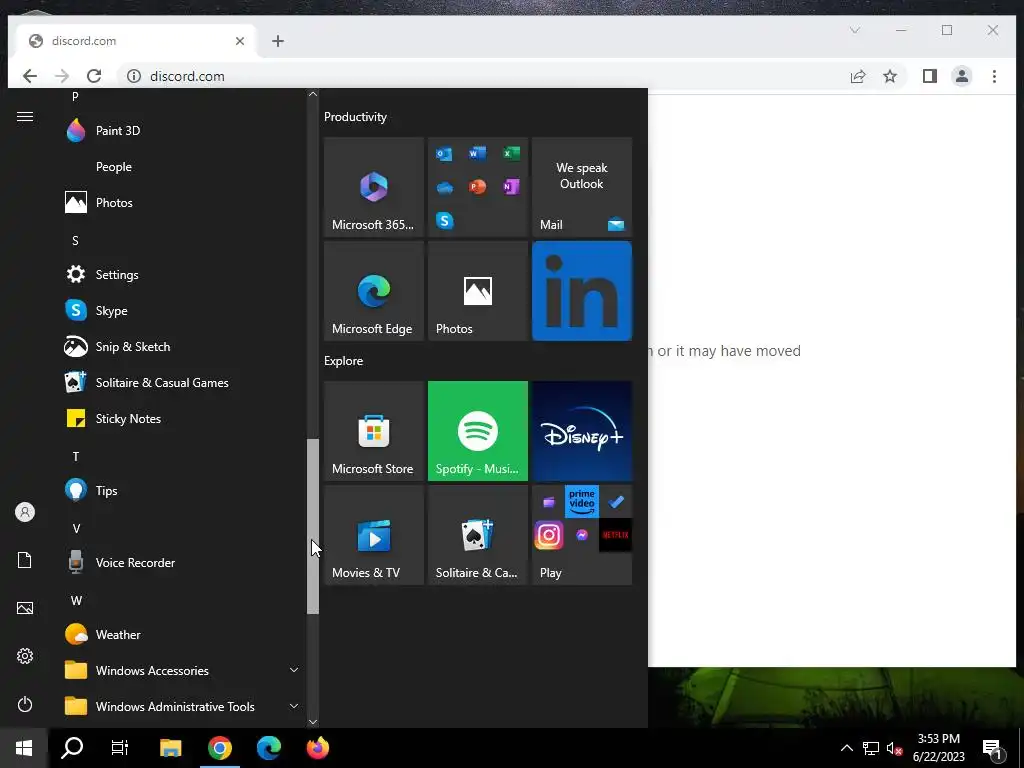Viewport: 1024px width, 768px height.
Task: Go back in Chrome
Action: click(x=29, y=76)
